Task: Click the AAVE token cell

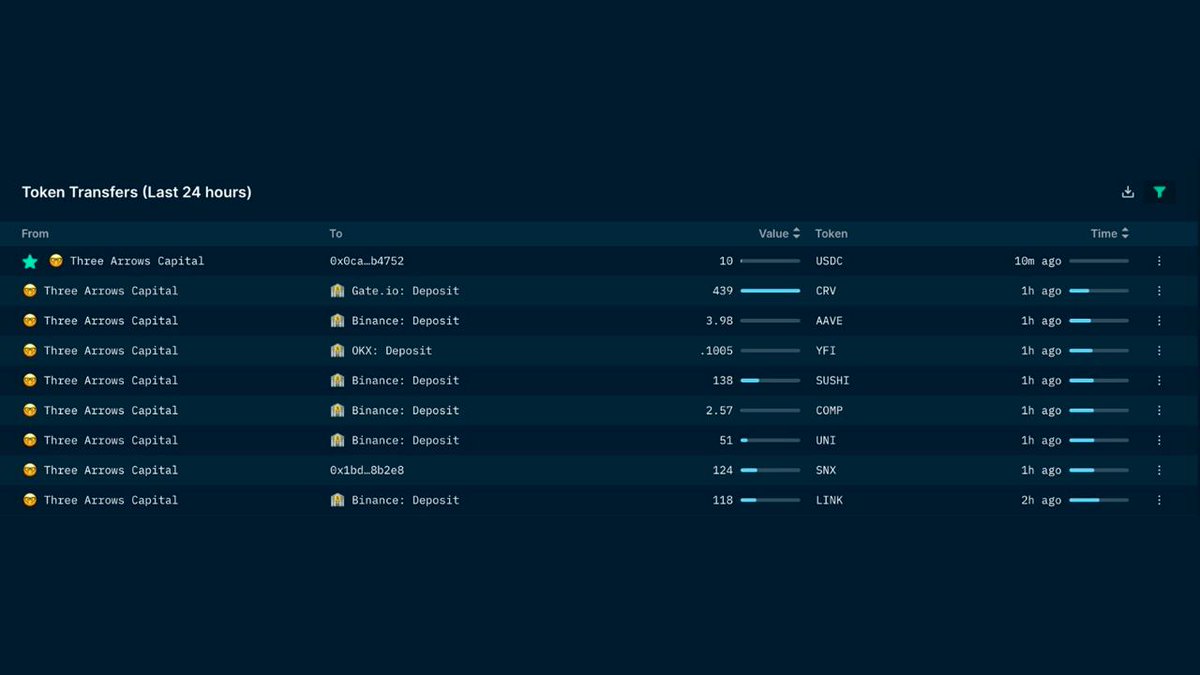Action: tap(829, 321)
